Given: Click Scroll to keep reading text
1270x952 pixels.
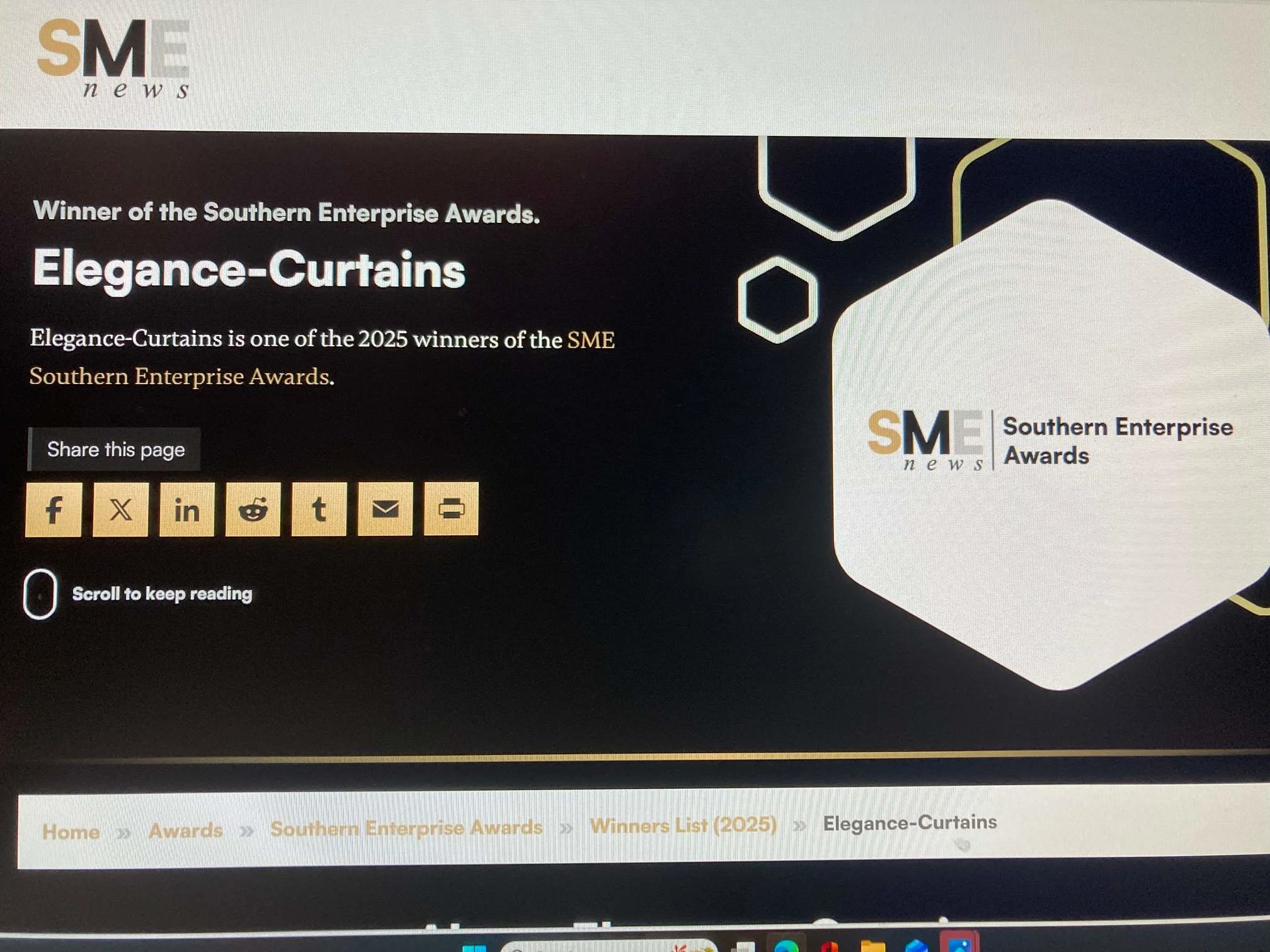Looking at the screenshot, I should coord(162,594).
